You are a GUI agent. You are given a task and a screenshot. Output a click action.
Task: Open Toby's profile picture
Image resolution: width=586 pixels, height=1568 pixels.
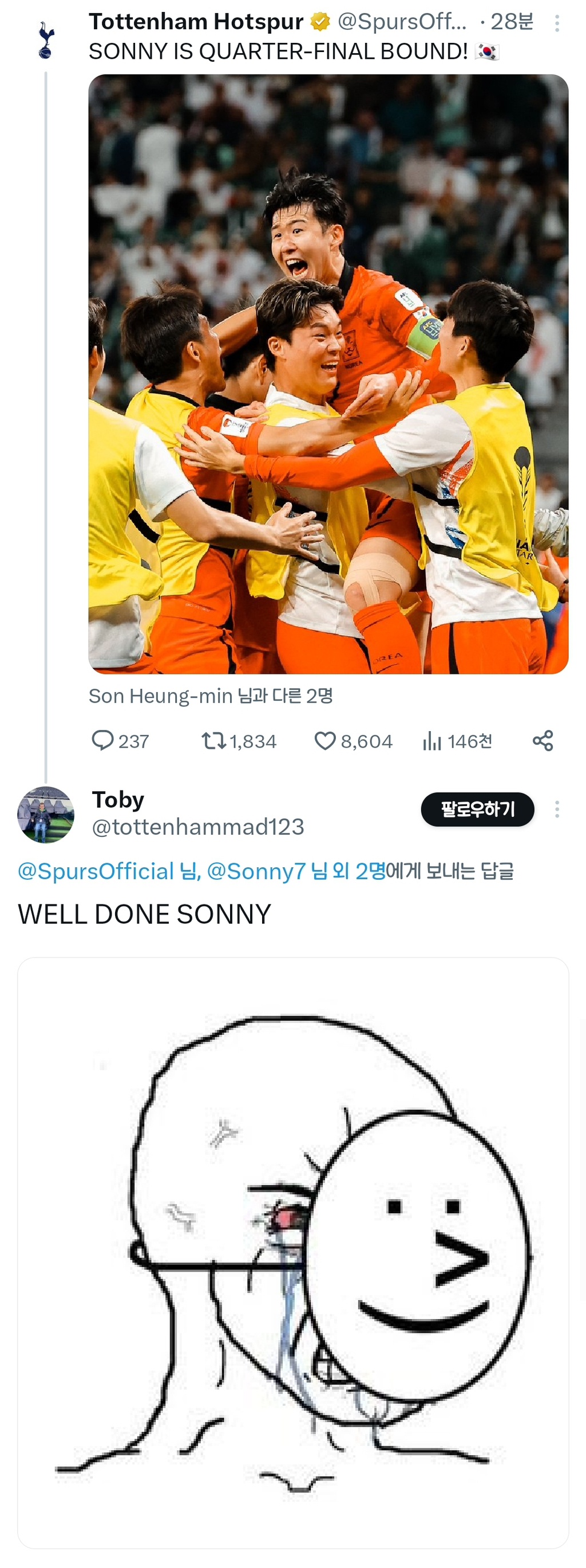coord(46,814)
